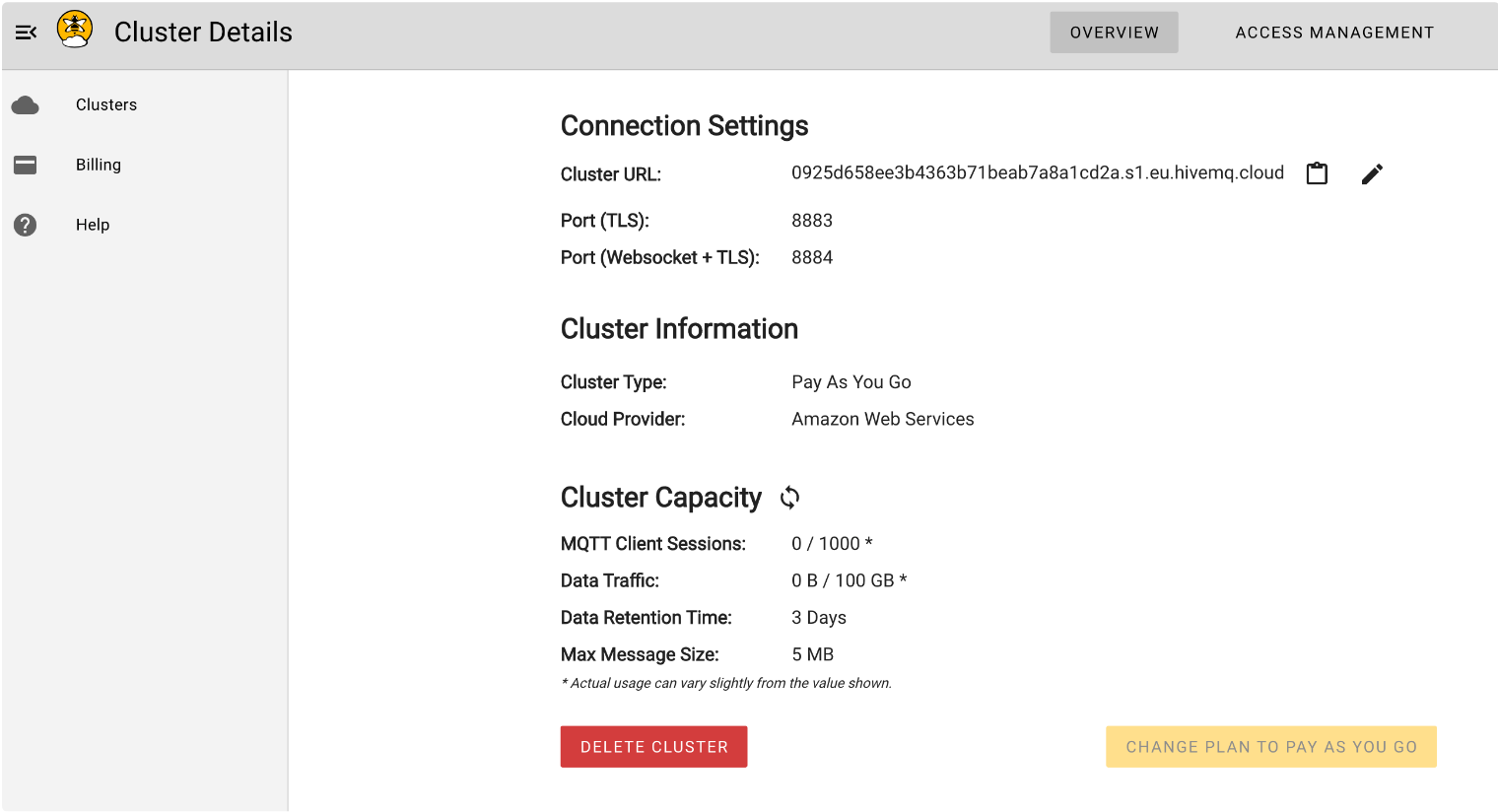Open the Access Management tab
The width and height of the screenshot is (1498, 812).
coord(1334,33)
